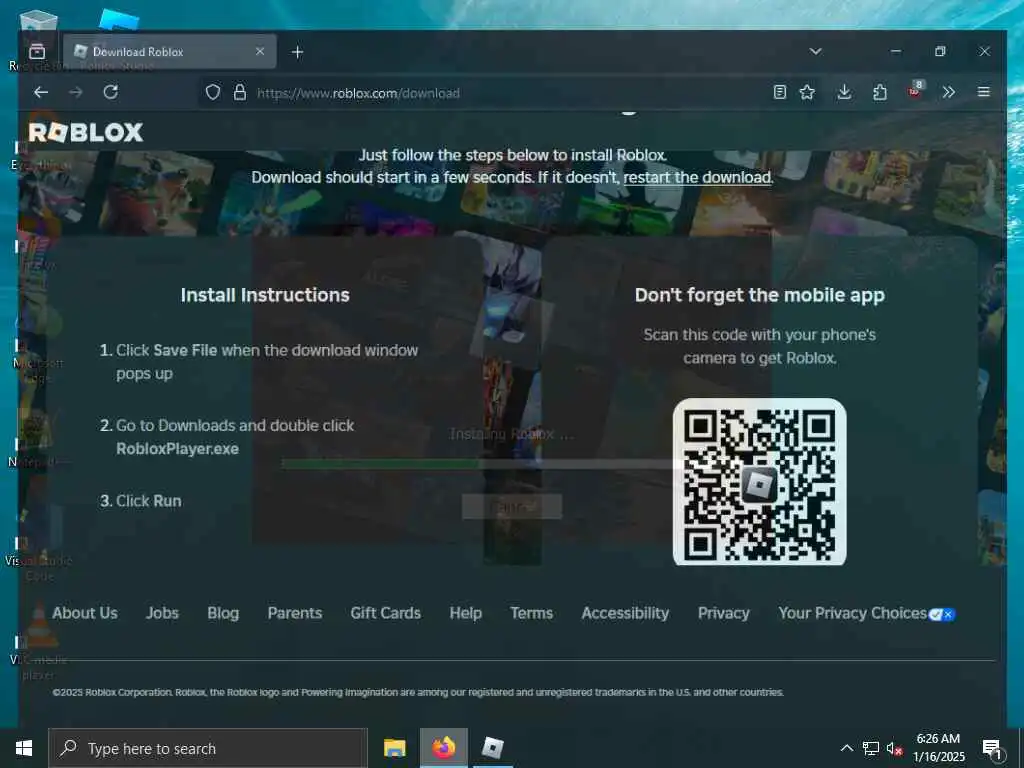Open the Firefox downloads panel

click(x=844, y=92)
